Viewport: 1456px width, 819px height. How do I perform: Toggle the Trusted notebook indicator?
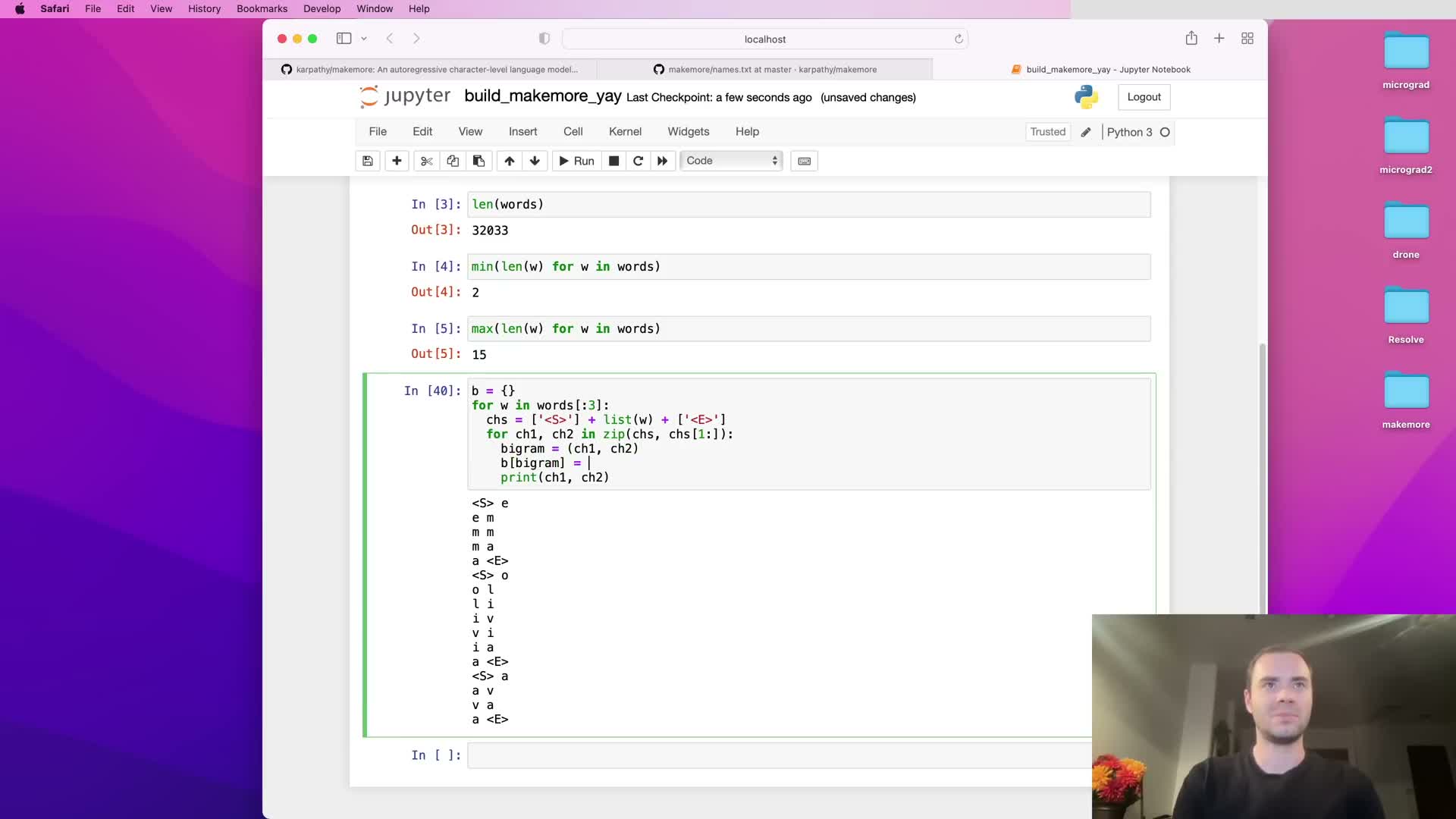pyautogui.click(x=1047, y=132)
